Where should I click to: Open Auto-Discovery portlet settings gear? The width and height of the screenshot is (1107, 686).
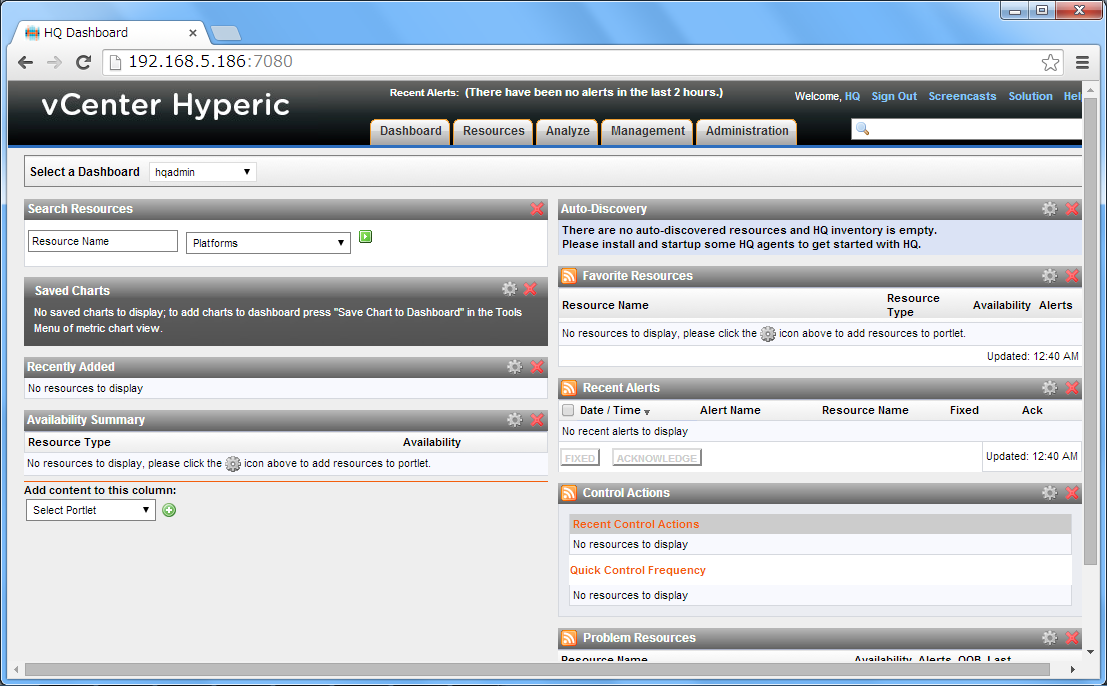click(1050, 209)
